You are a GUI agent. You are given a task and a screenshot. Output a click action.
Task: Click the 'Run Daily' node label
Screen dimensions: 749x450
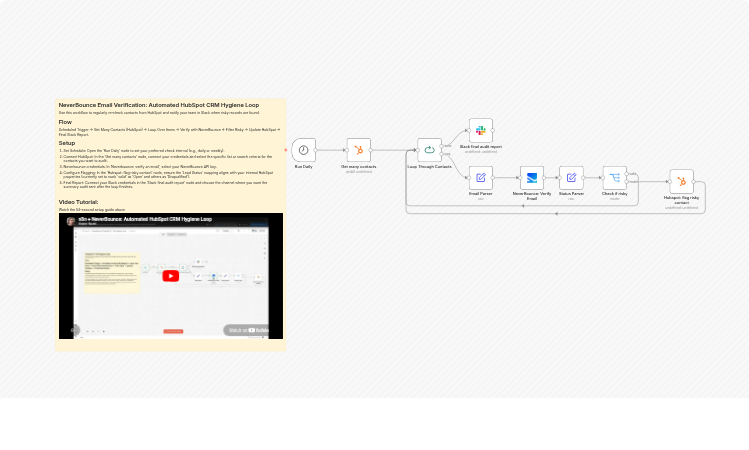pos(303,167)
